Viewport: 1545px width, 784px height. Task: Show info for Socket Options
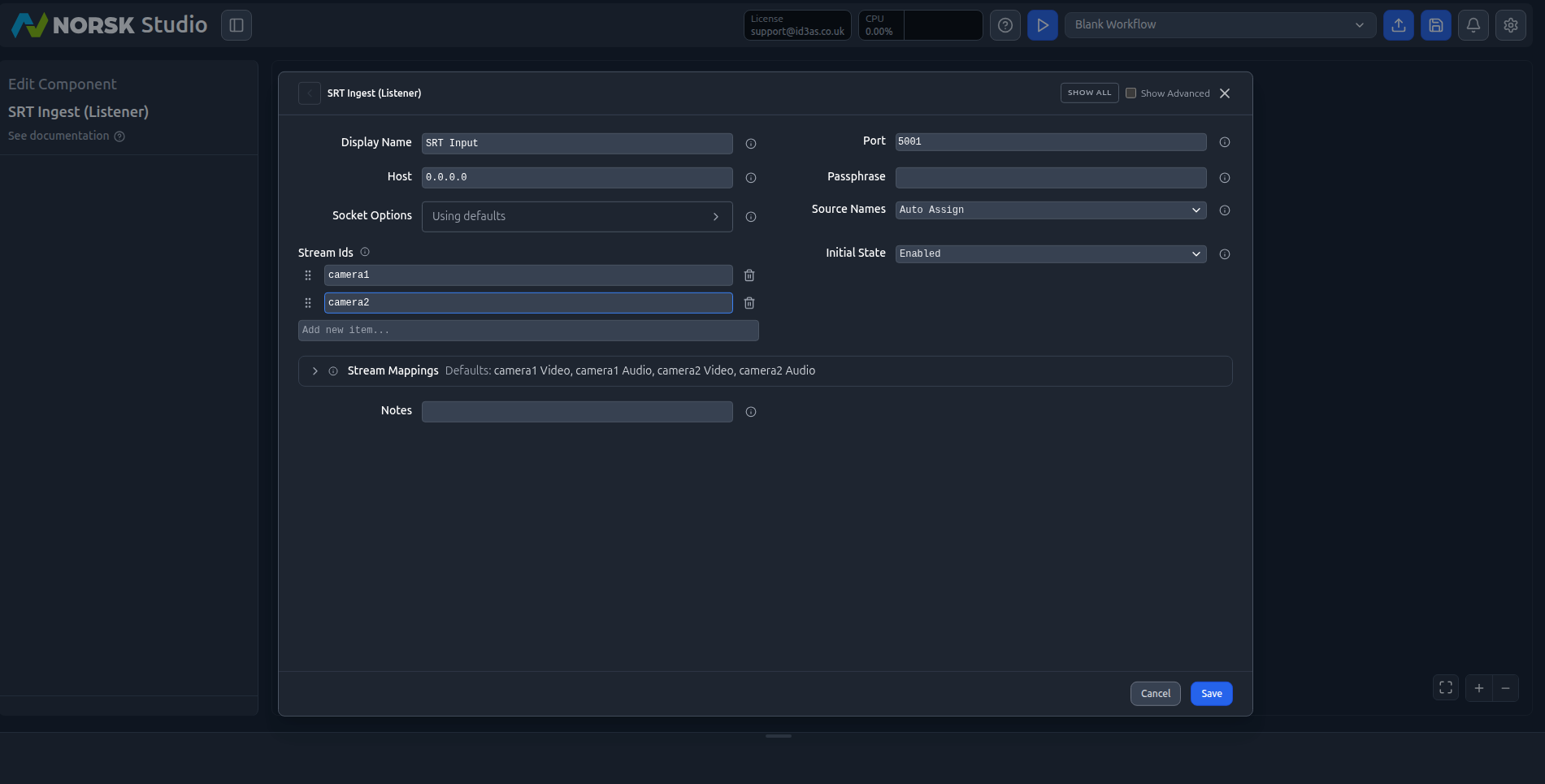751,217
